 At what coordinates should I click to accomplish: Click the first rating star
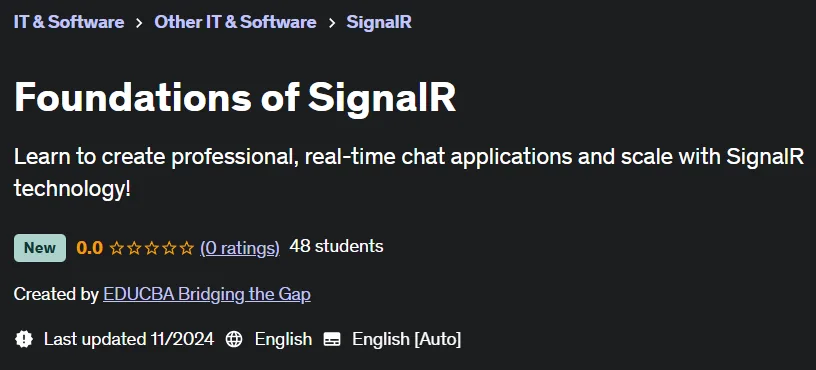coord(117,248)
